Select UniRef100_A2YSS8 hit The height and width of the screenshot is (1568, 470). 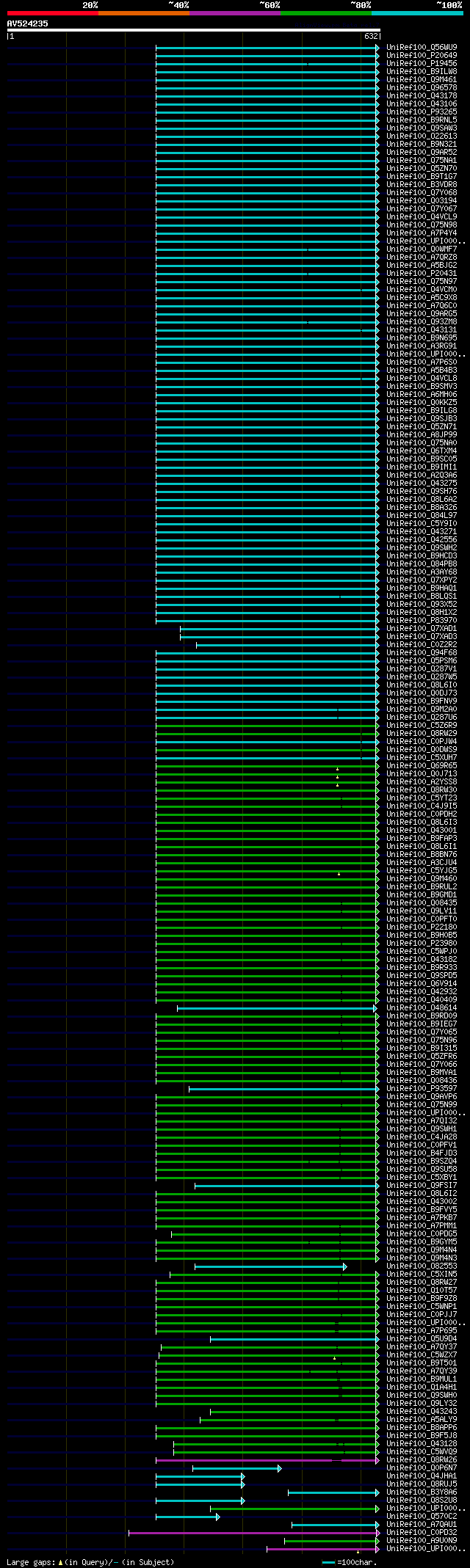pyautogui.click(x=422, y=781)
